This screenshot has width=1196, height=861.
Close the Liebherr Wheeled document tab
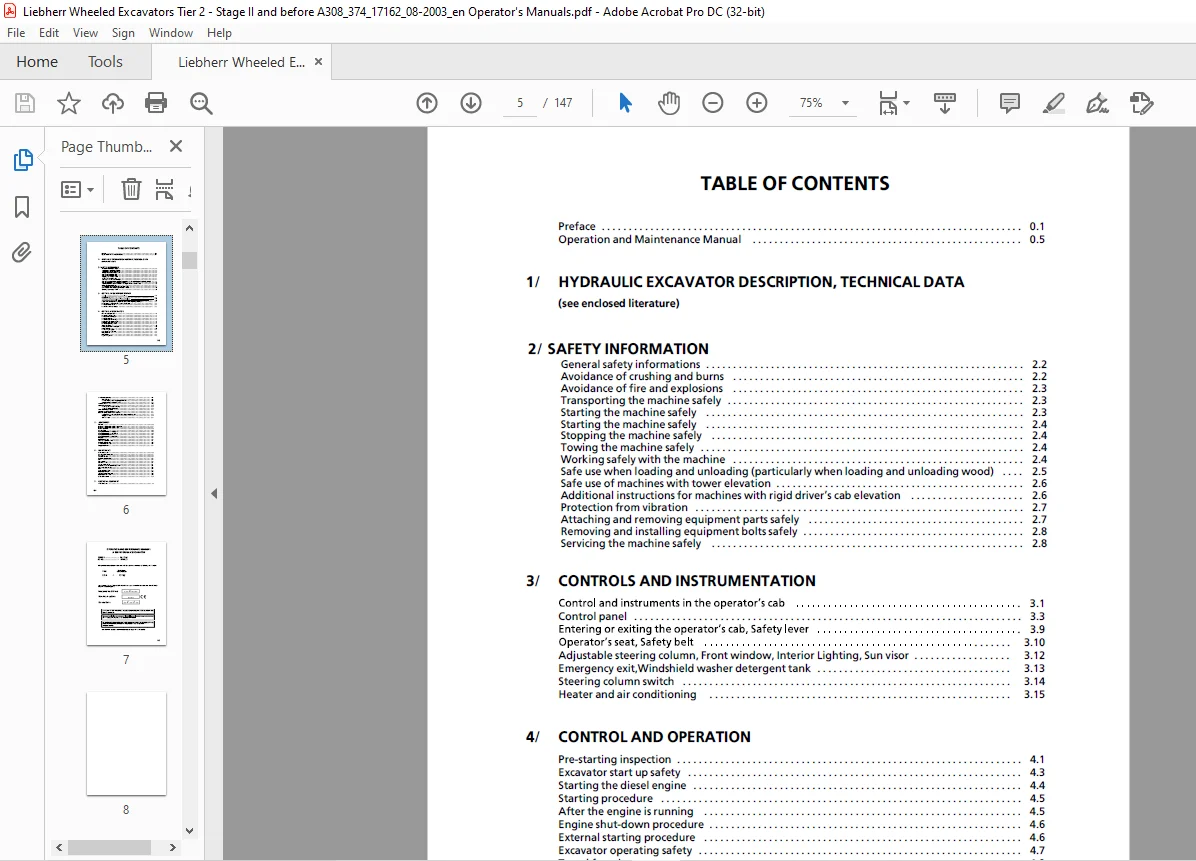(319, 62)
